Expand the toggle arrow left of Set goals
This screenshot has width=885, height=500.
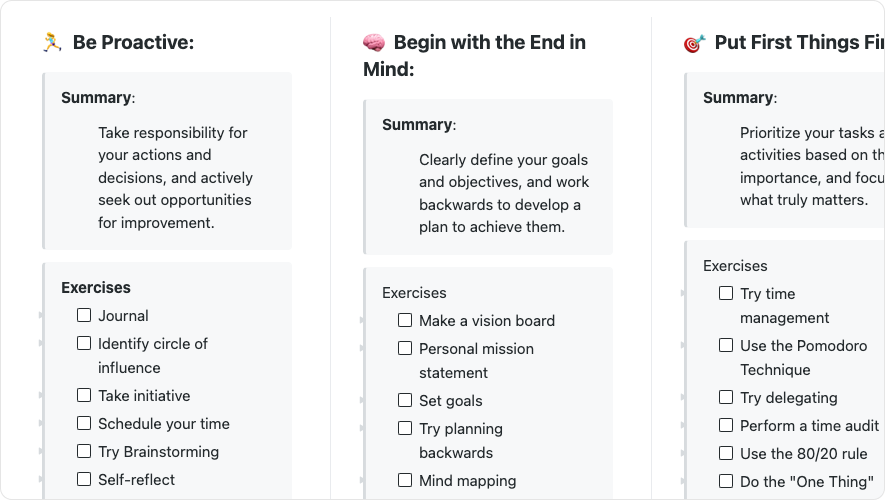tap(363, 401)
